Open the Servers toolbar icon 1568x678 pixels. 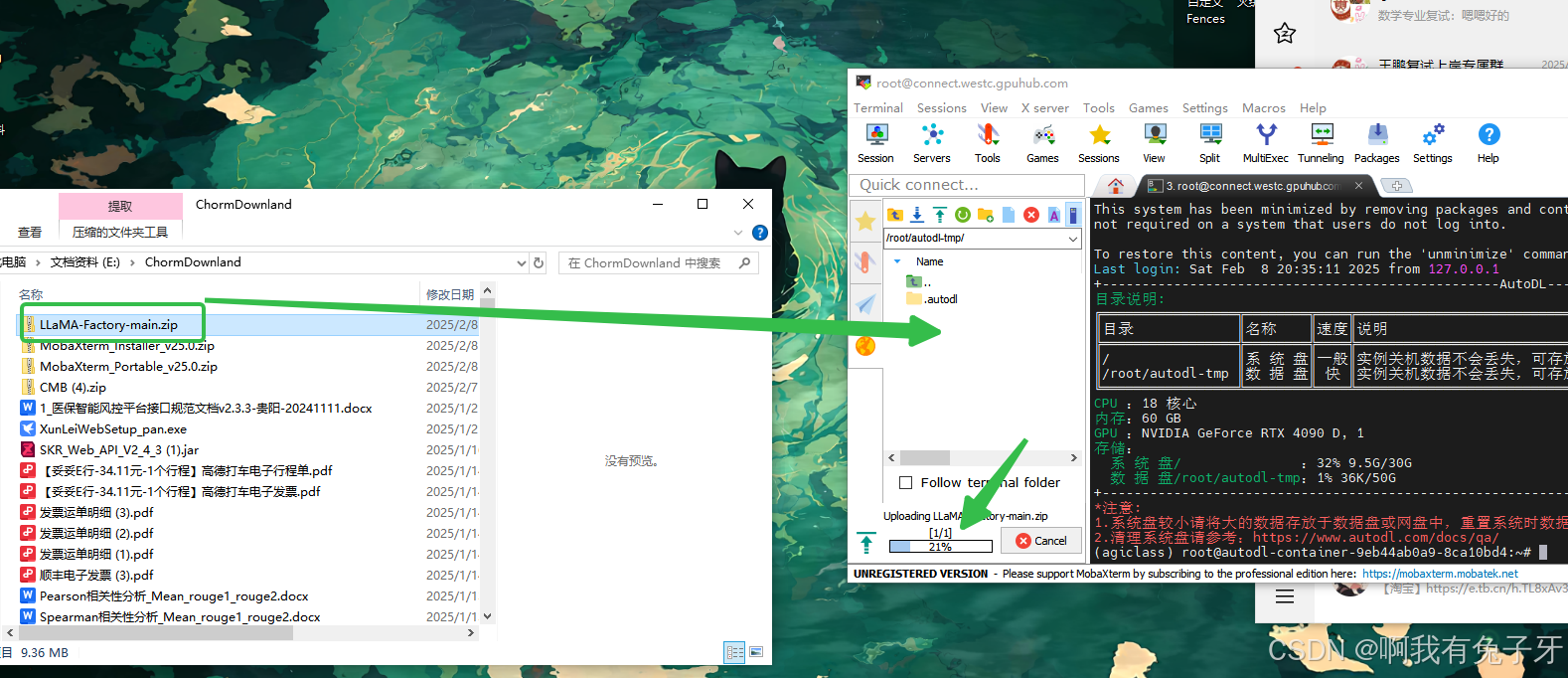pos(932,143)
